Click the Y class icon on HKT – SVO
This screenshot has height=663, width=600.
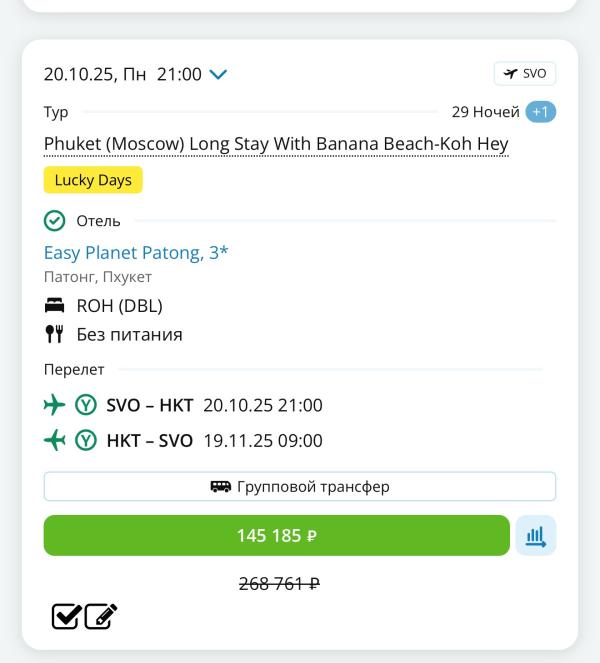85,440
